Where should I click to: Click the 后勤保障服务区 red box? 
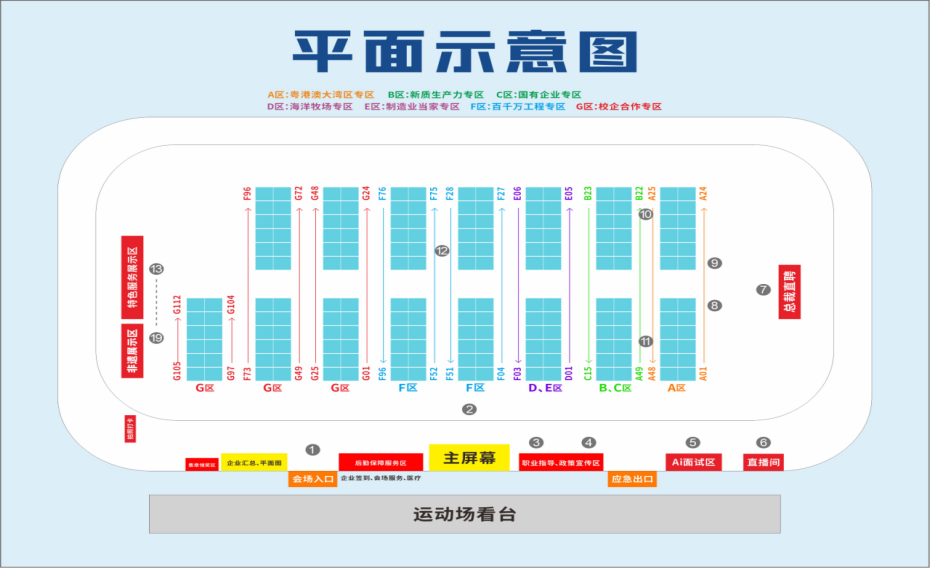pyautogui.click(x=381, y=463)
